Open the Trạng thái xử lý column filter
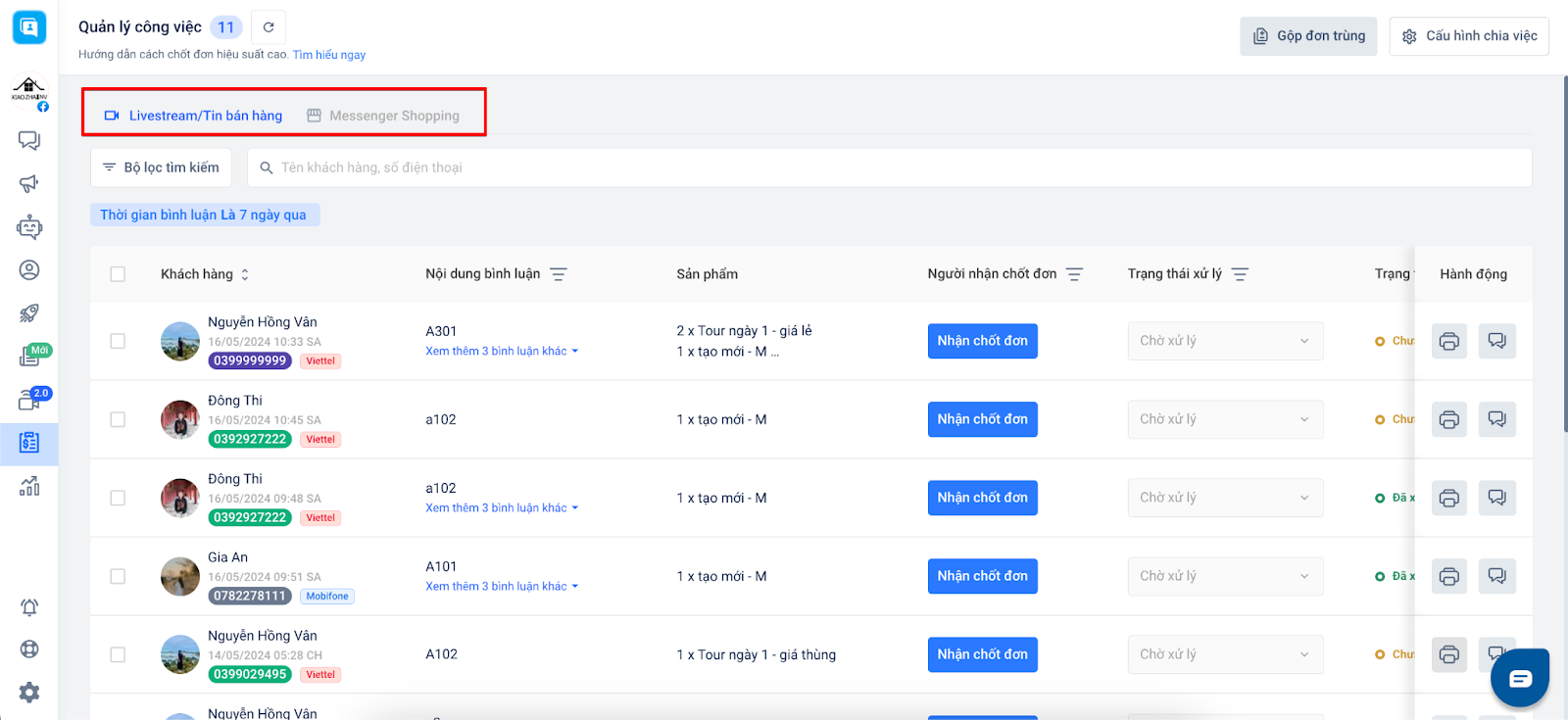This screenshot has width=1568, height=720. point(1240,274)
